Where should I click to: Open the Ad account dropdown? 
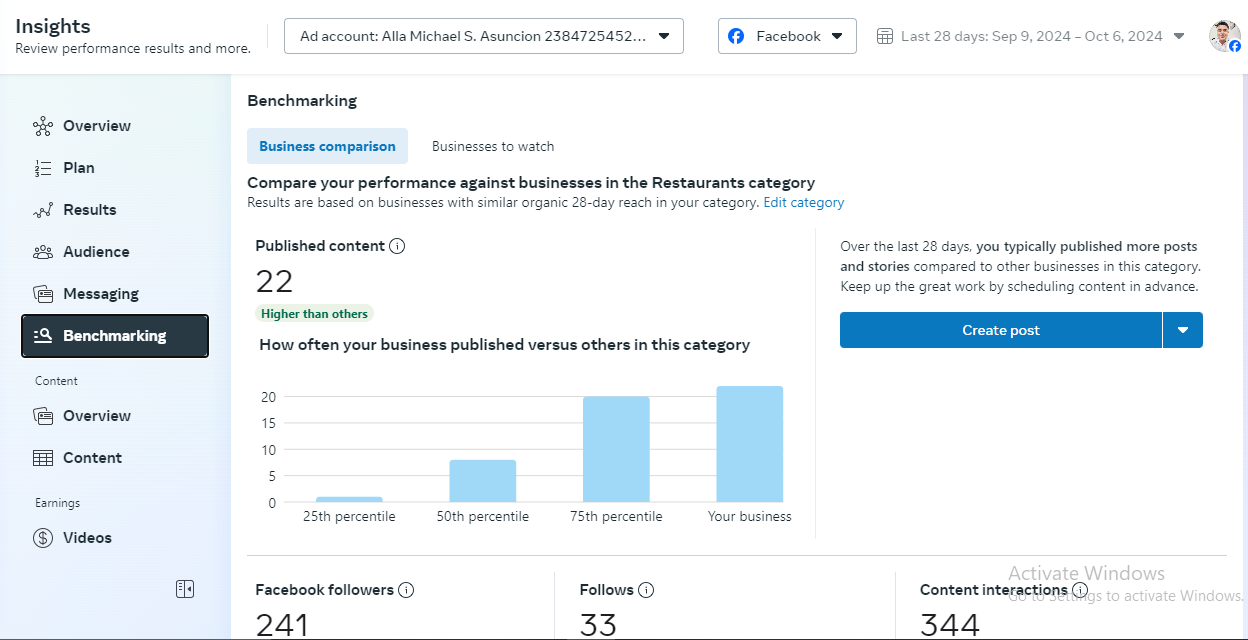click(484, 36)
